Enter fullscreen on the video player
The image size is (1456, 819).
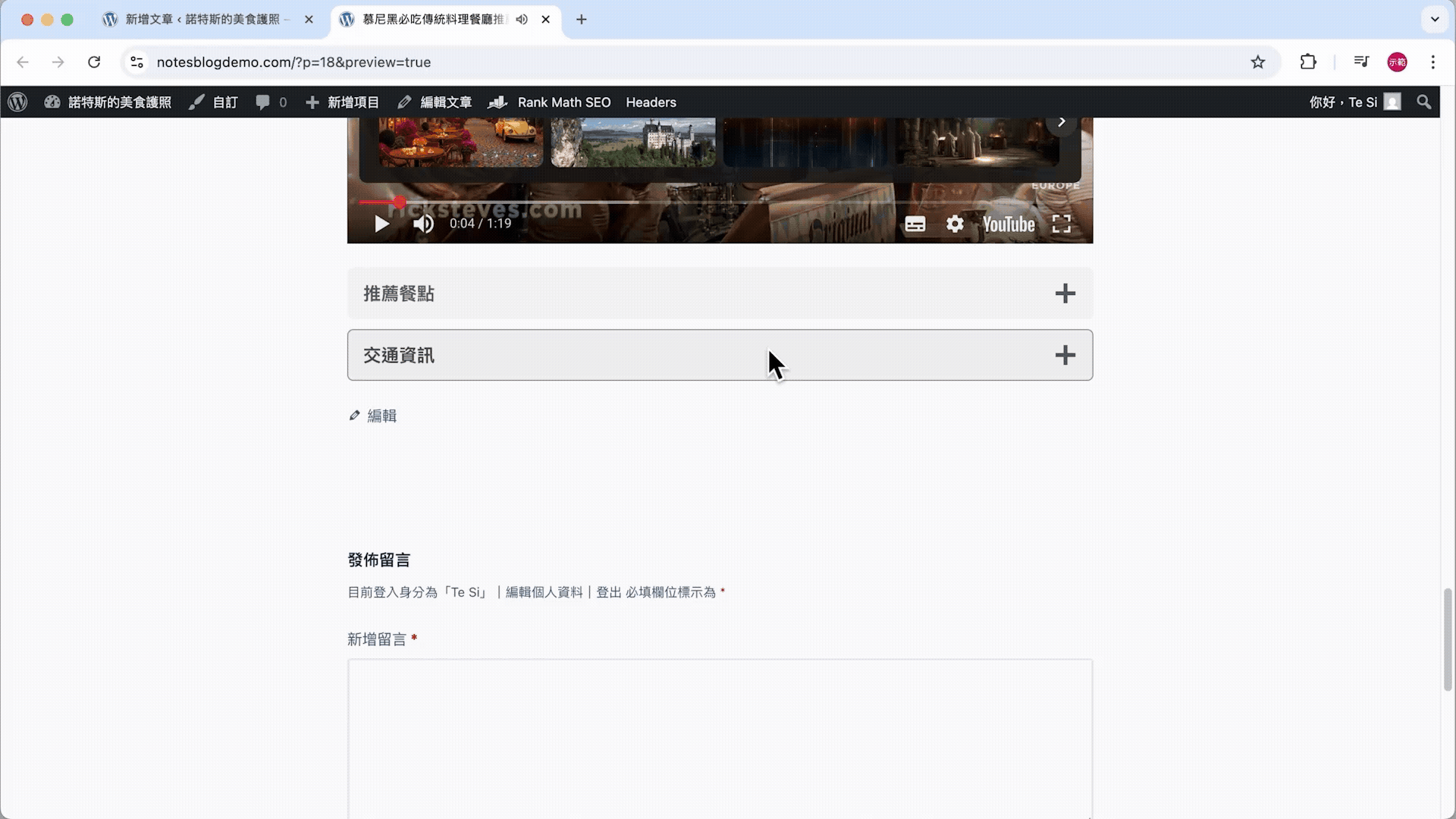click(1061, 224)
